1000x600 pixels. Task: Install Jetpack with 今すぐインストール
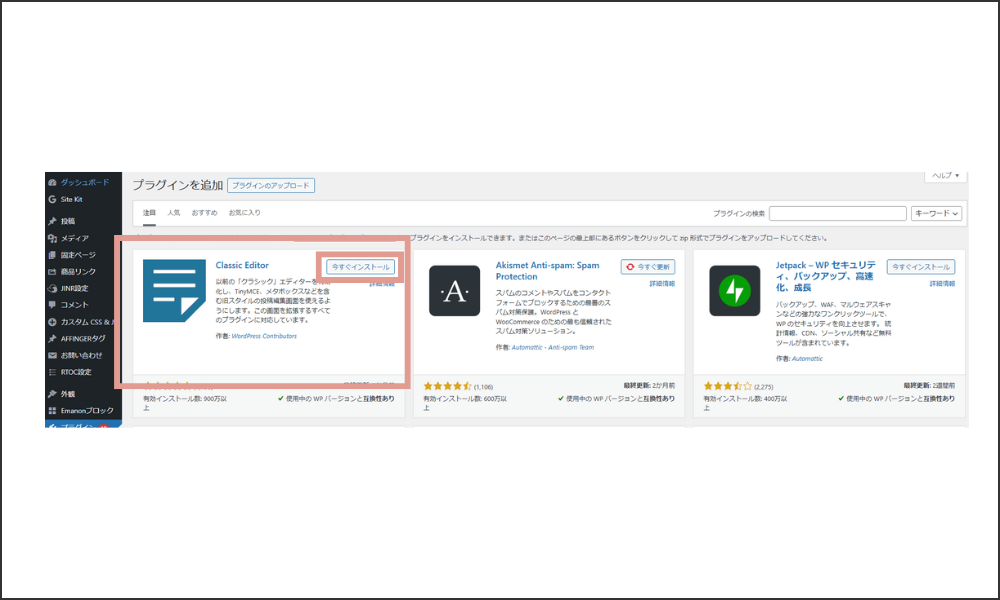point(921,267)
